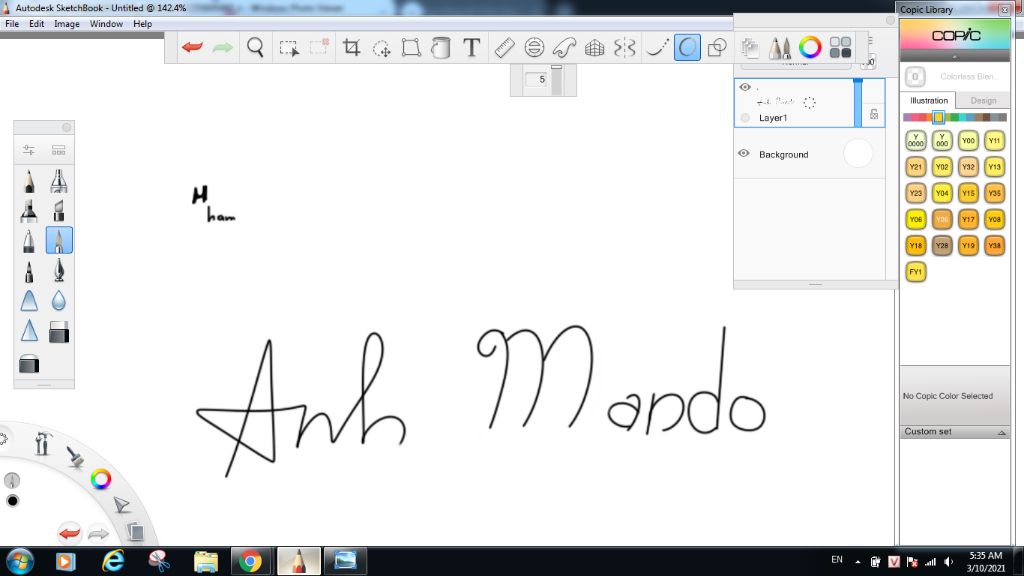Pick Copic color Y00
This screenshot has width=1024, height=576.
coord(968,140)
